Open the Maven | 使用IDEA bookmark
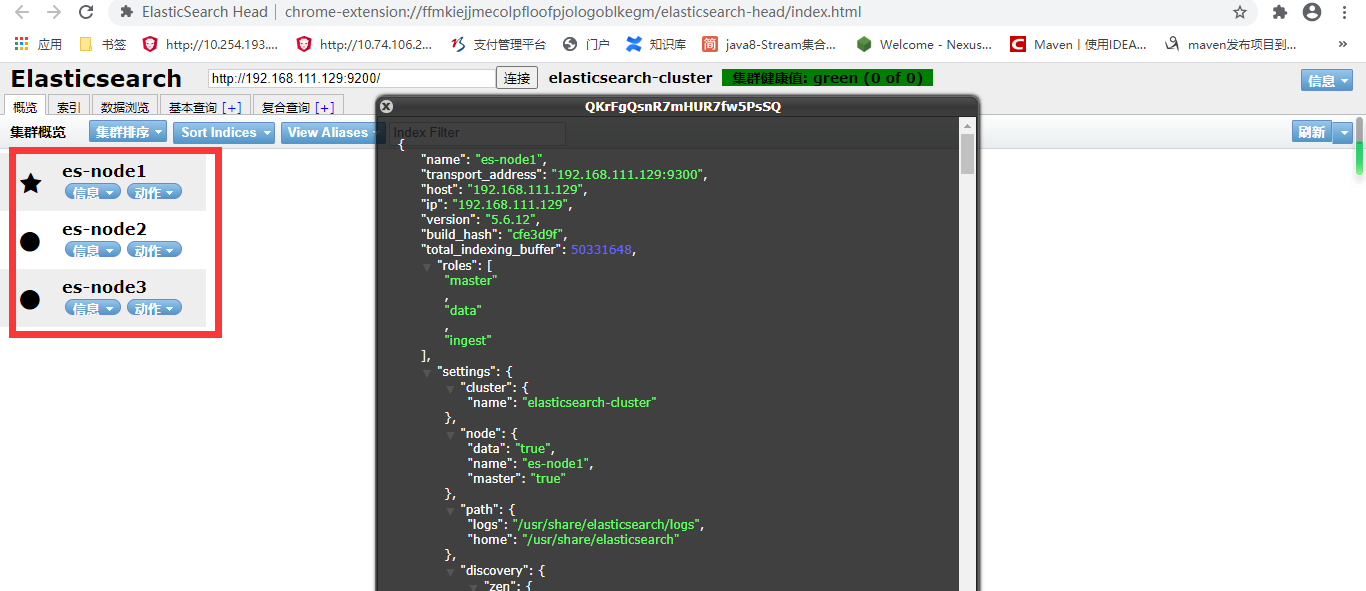 (x=1078, y=44)
